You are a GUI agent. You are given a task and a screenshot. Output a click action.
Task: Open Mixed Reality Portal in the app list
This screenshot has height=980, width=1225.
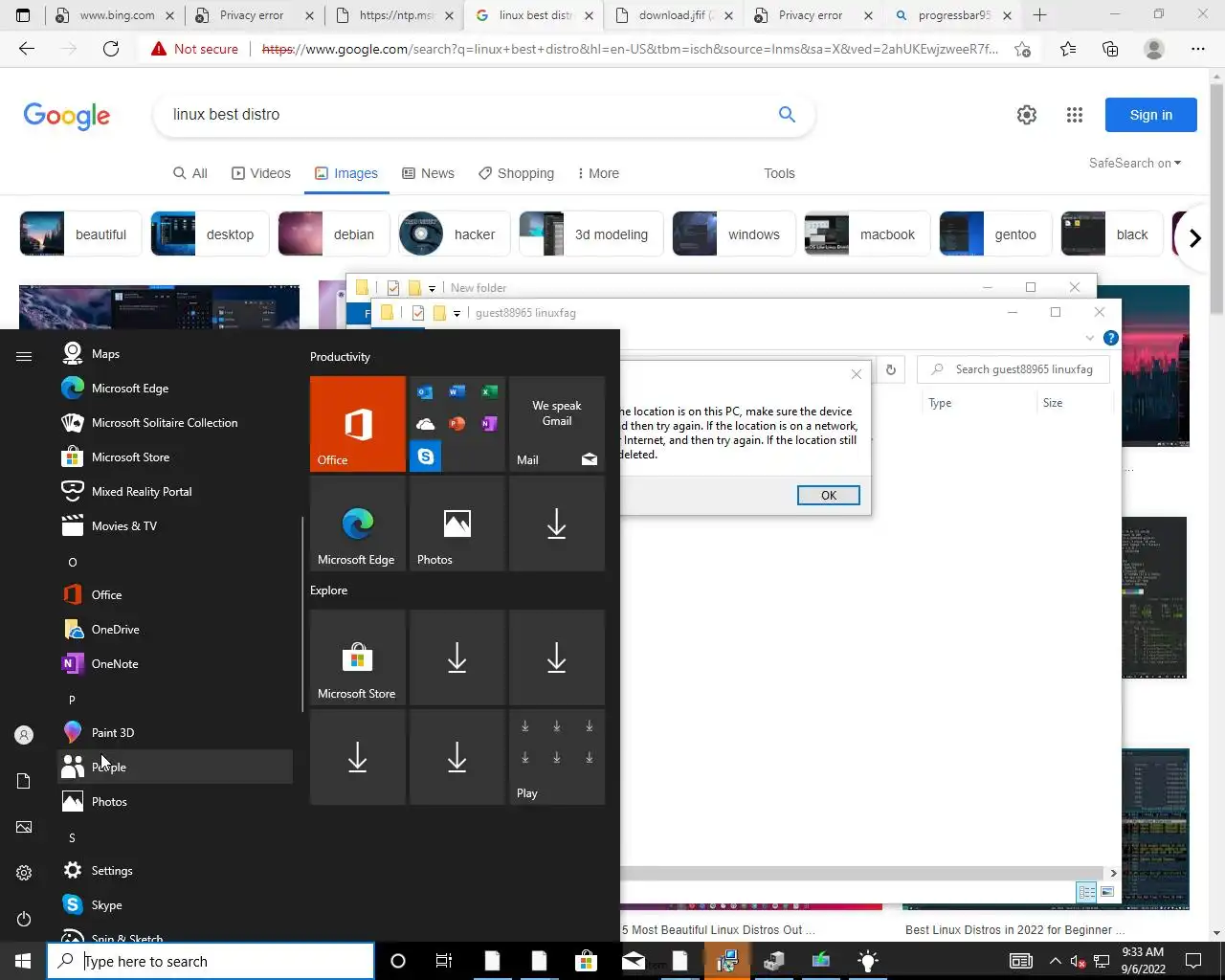coord(175,492)
